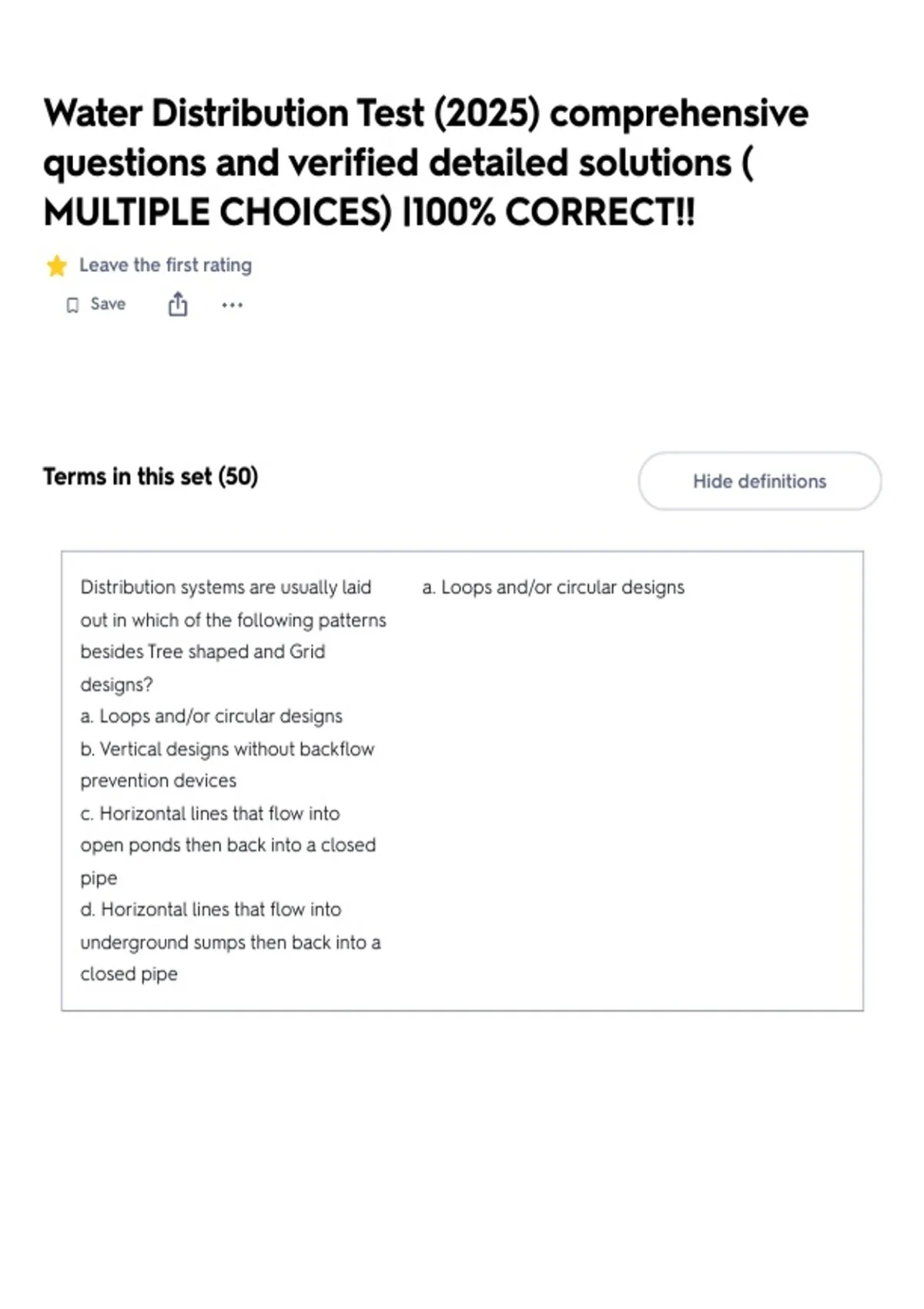Image resolution: width=924 pixels, height=1309 pixels.
Task: Click the flashcard term card border area
Action: 462,781
